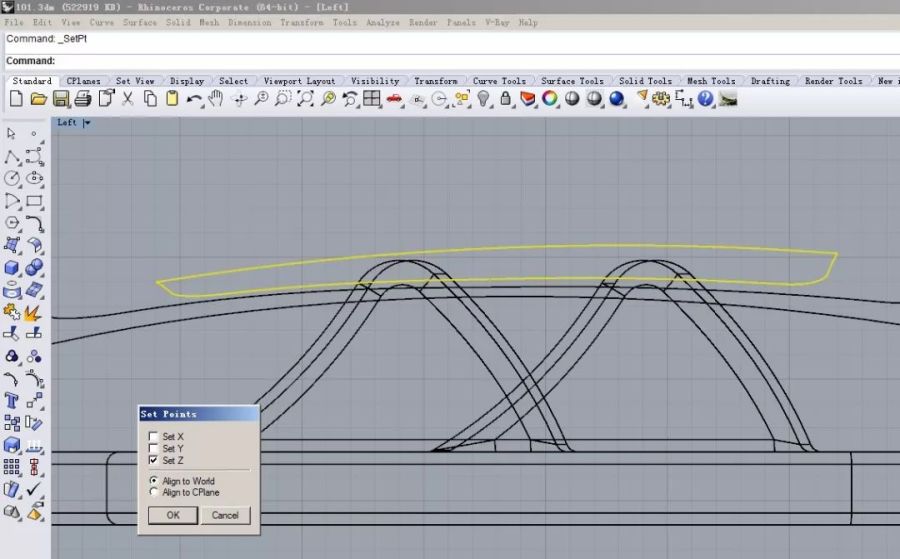The height and width of the screenshot is (559, 900).
Task: Uncheck the Set Z checkbox
Action: pyautogui.click(x=153, y=460)
